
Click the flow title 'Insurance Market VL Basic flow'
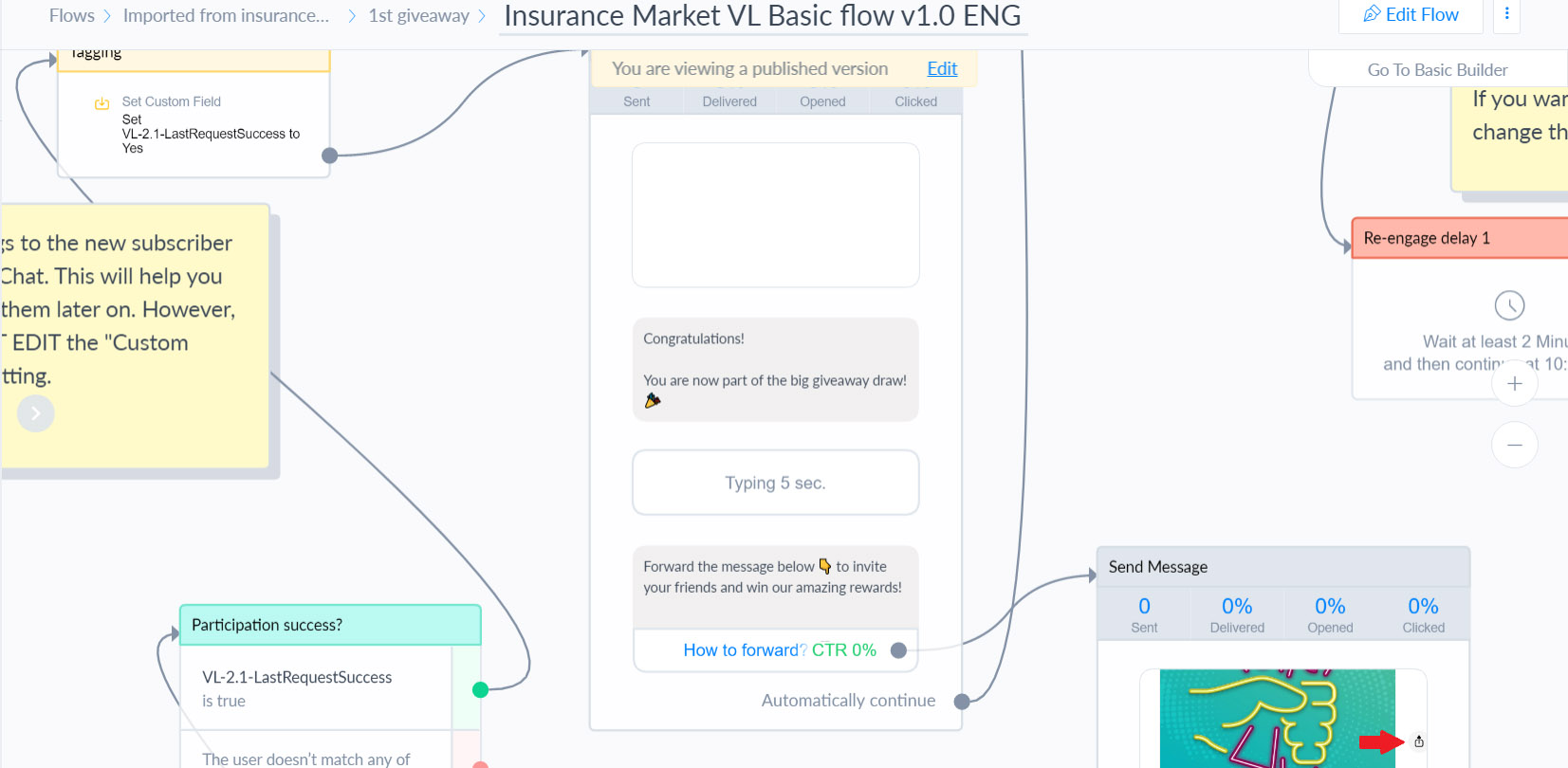pyautogui.click(x=763, y=16)
